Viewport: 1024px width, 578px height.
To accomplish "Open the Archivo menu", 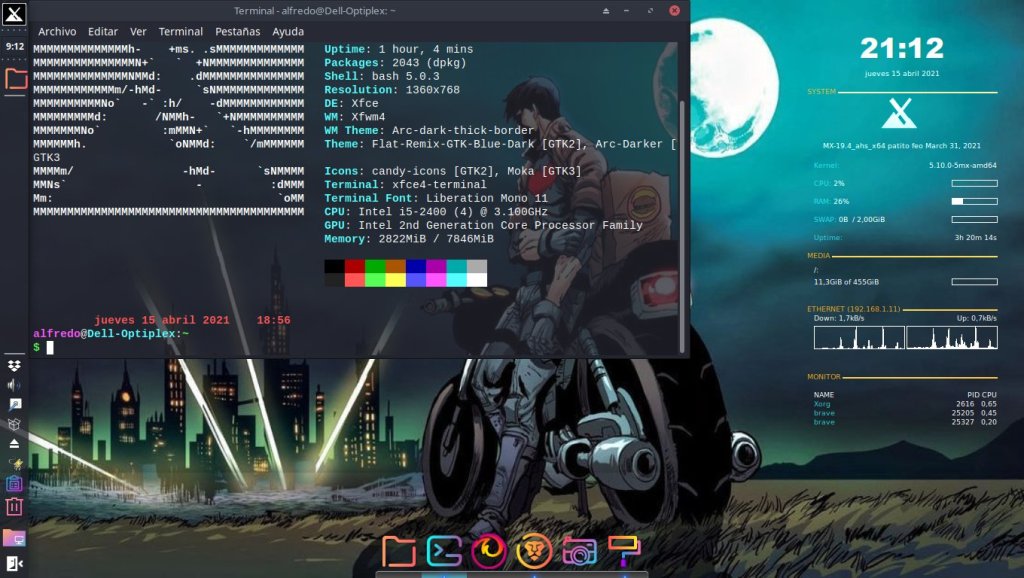I will [57, 32].
